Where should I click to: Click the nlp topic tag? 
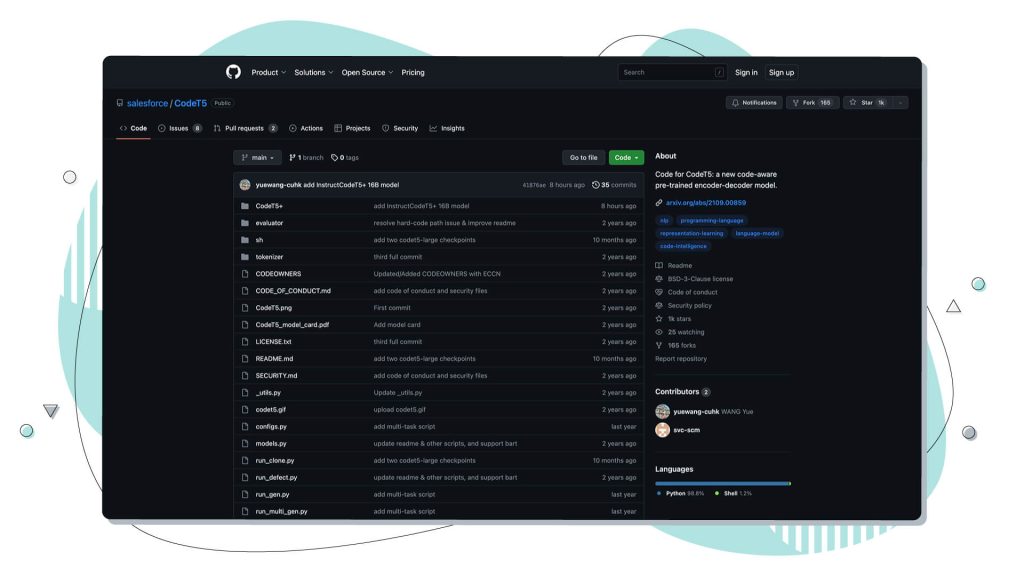click(664, 221)
